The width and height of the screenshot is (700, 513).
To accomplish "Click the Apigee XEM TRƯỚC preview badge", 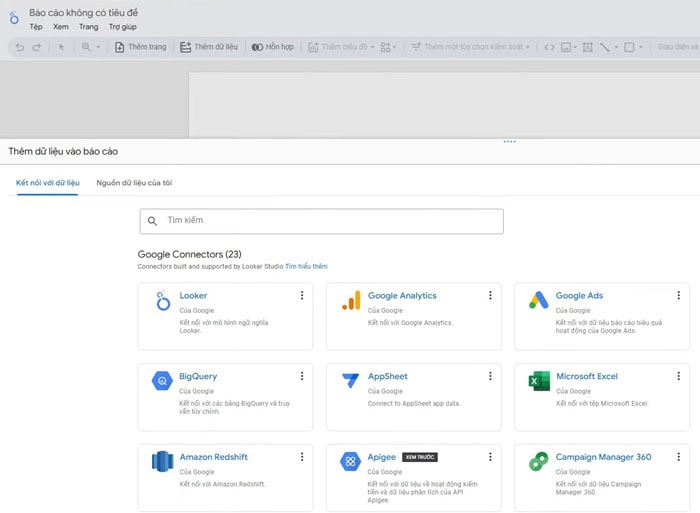I will click(x=420, y=457).
